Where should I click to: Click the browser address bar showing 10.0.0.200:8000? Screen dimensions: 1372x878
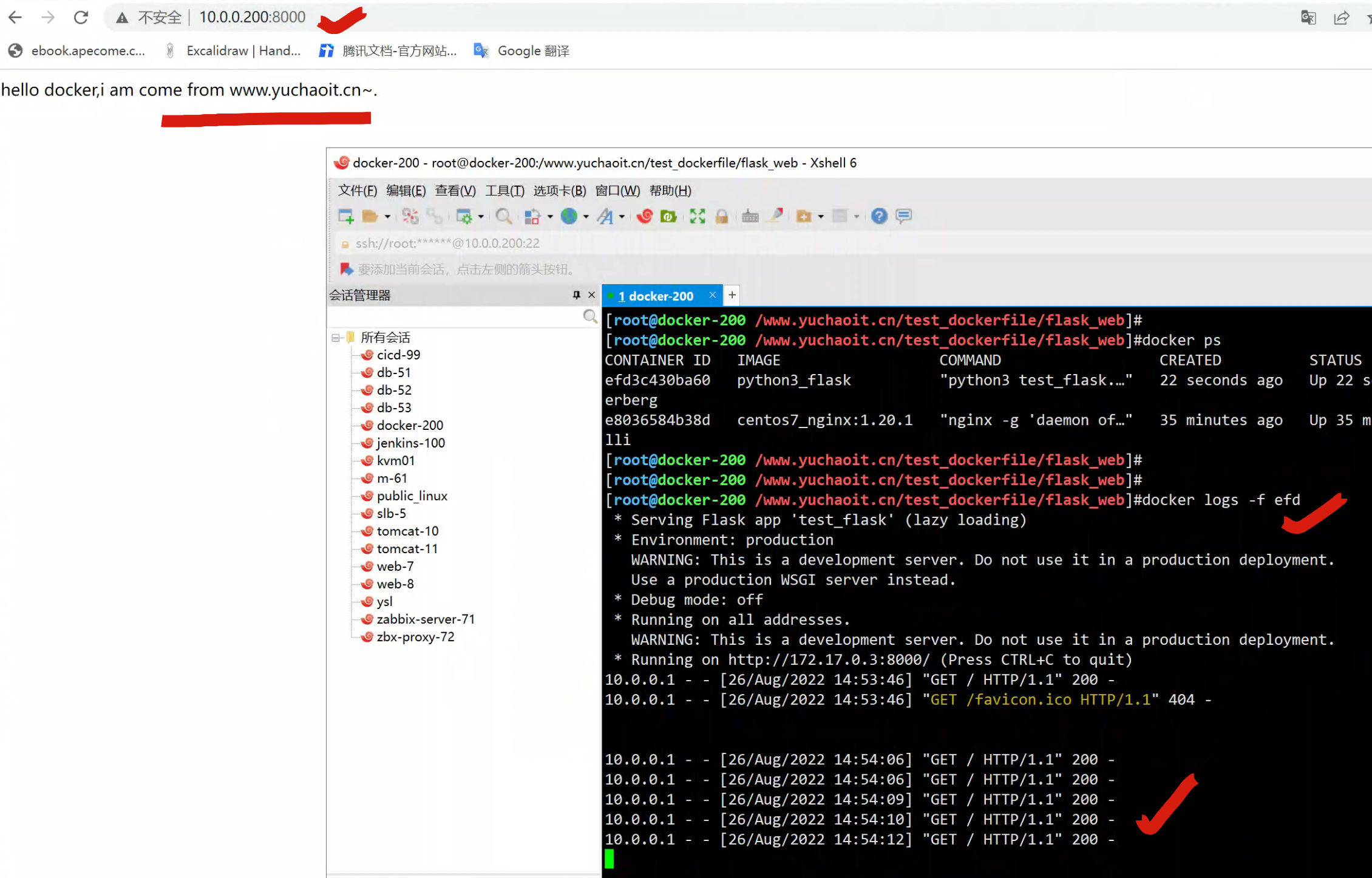click(x=252, y=17)
